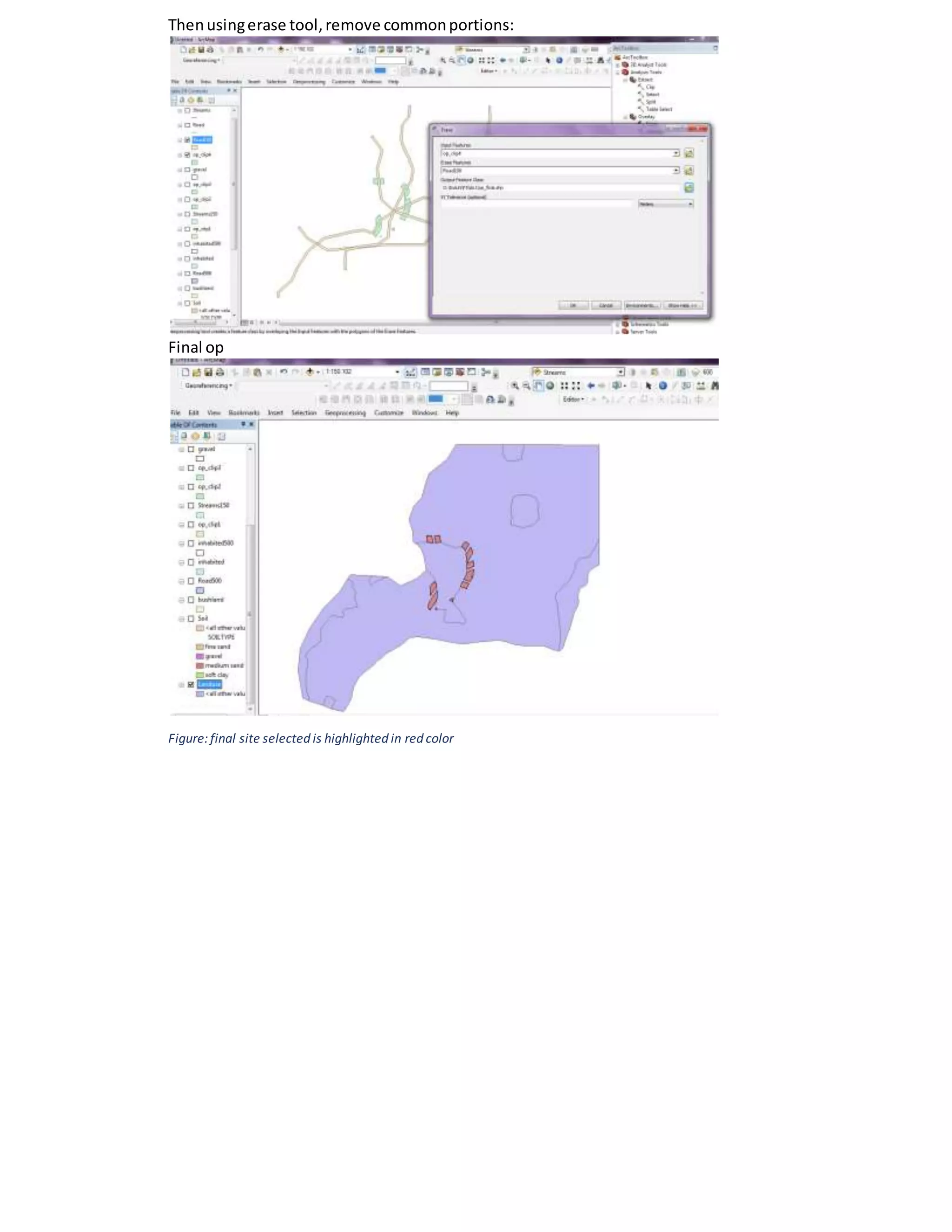The image size is (952, 1232).
Task: Click New document icon in Final op screenshot
Action: coord(185,372)
